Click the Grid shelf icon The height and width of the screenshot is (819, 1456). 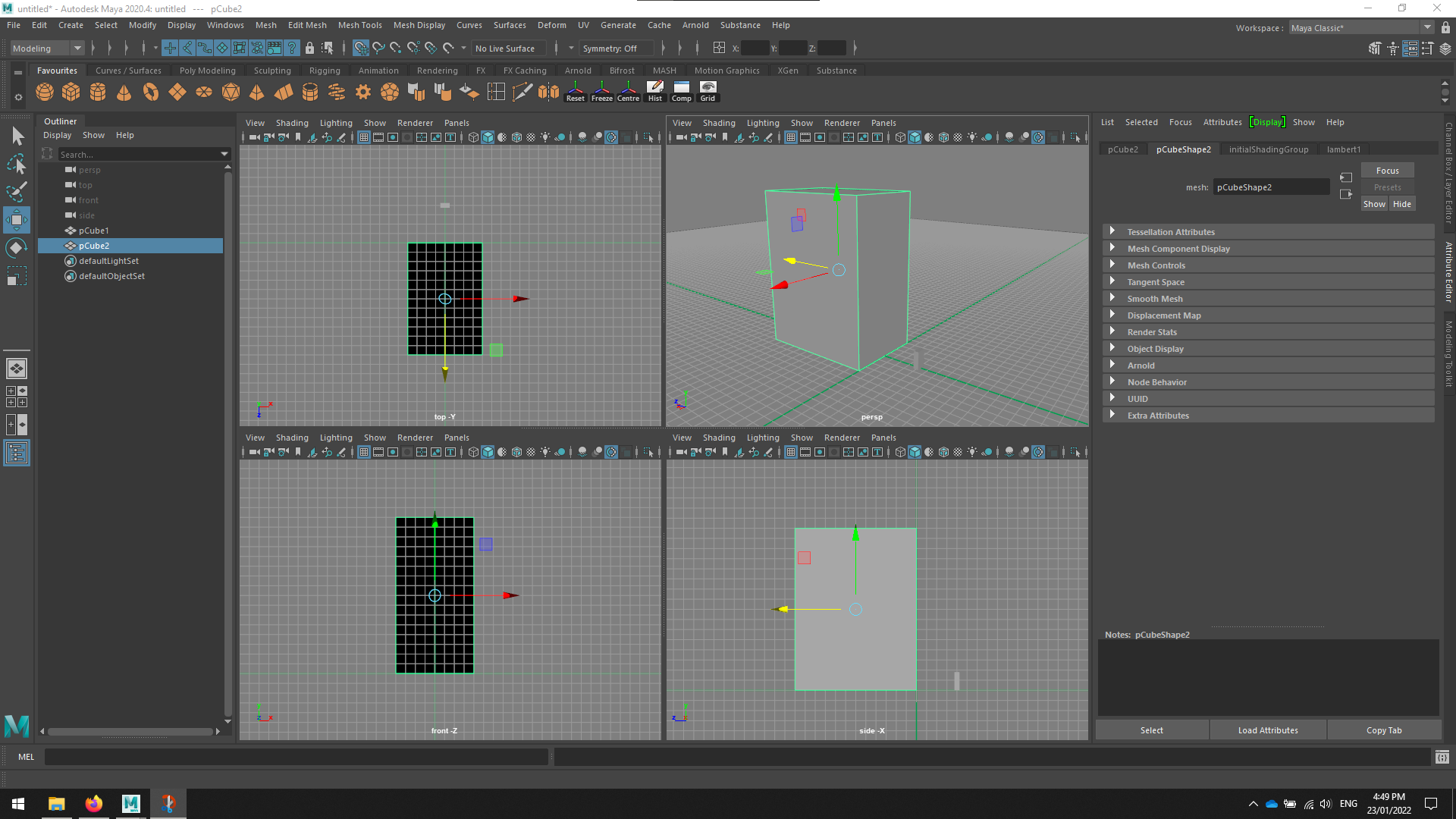tap(707, 92)
